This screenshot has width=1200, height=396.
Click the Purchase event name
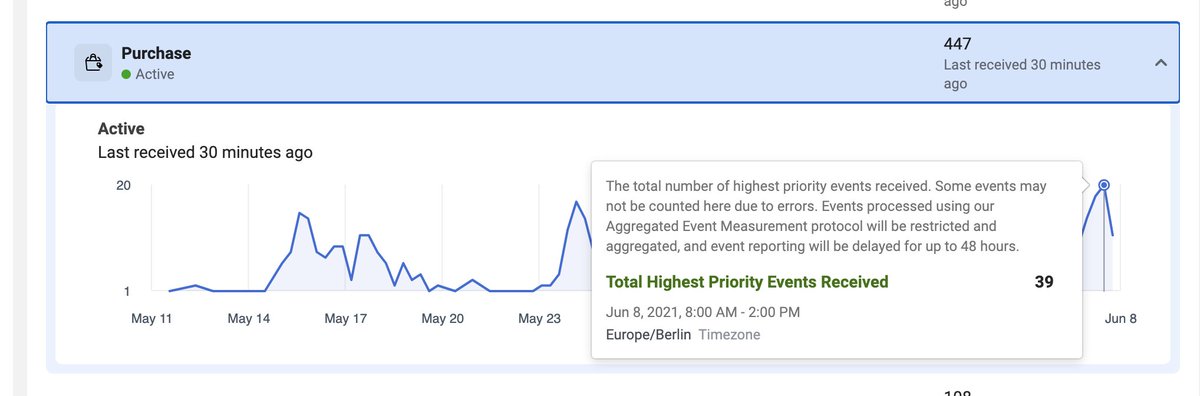click(x=156, y=53)
